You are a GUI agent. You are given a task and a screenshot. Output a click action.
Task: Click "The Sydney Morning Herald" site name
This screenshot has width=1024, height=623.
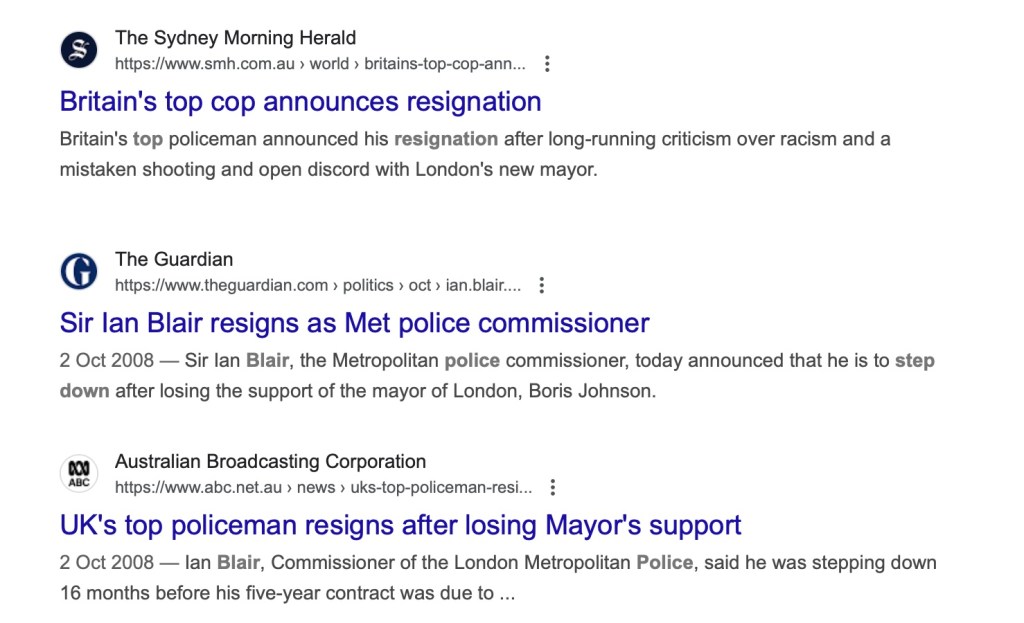235,38
